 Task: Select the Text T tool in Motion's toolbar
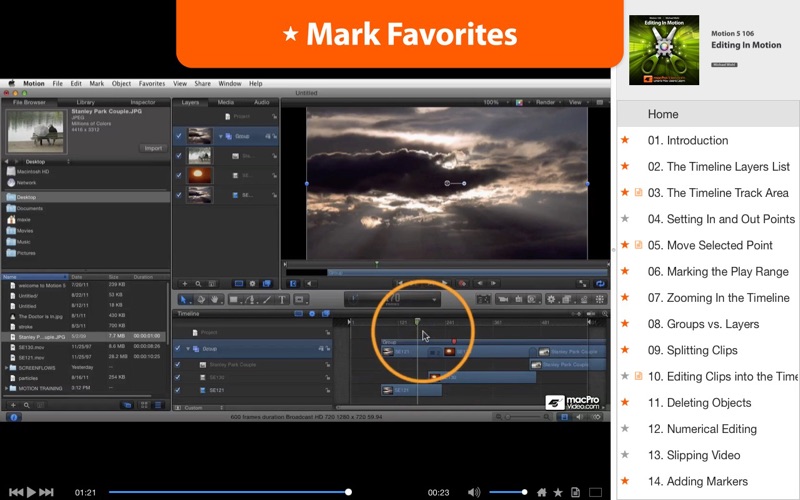282,299
